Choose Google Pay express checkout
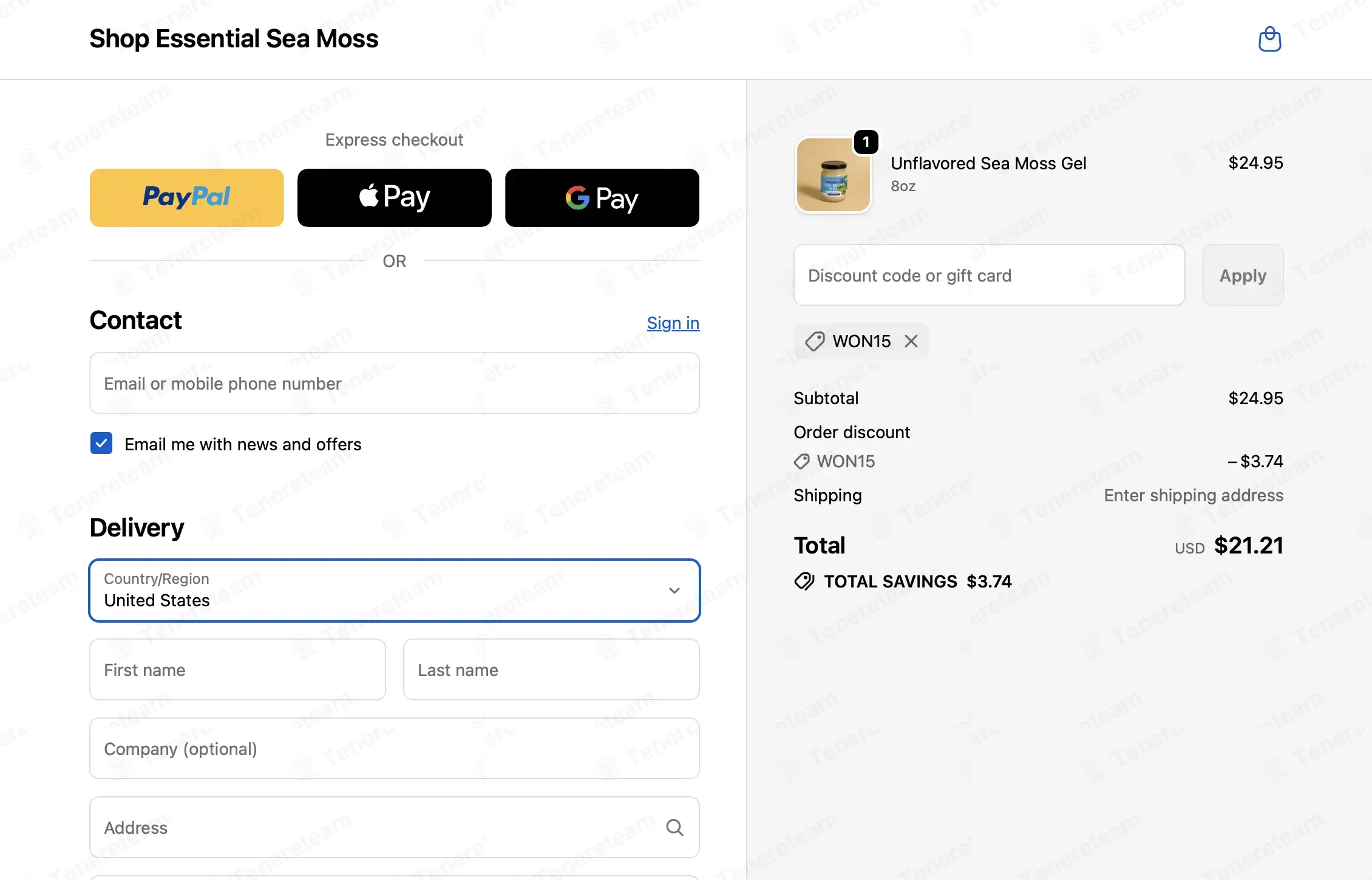The width and height of the screenshot is (1372, 880). tap(602, 198)
